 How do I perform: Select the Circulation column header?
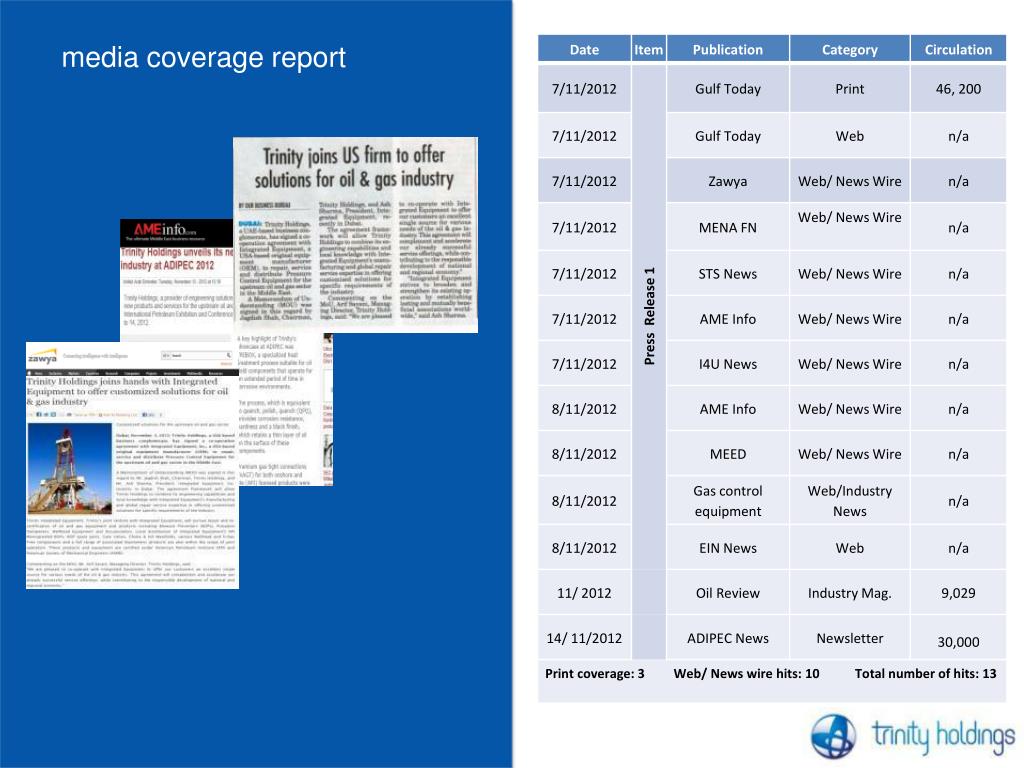(958, 49)
